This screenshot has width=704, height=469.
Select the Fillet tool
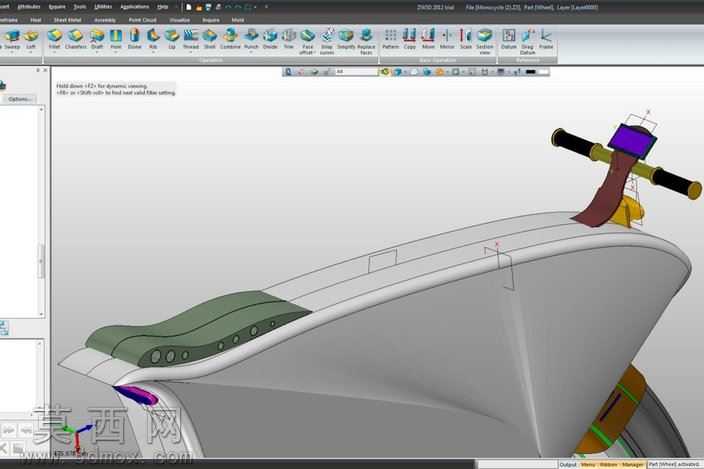click(54, 39)
